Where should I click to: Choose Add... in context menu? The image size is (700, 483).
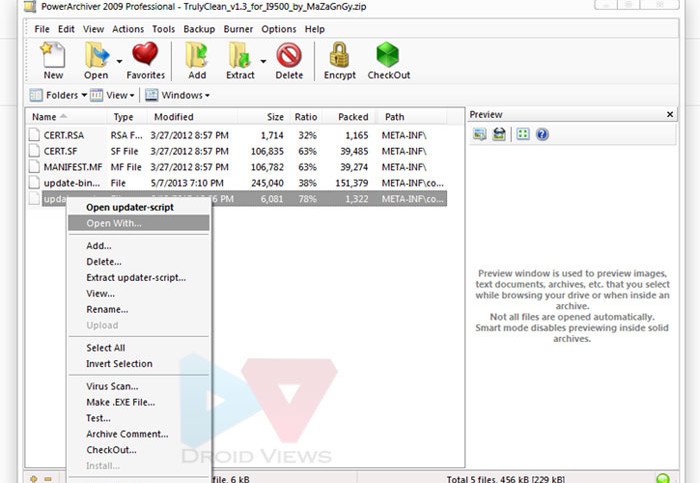point(138,246)
